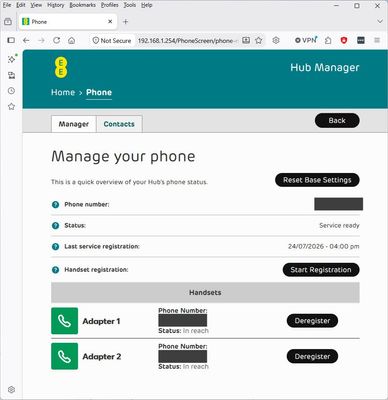
Task: Follow the Home breadcrumb link
Action: point(63,92)
